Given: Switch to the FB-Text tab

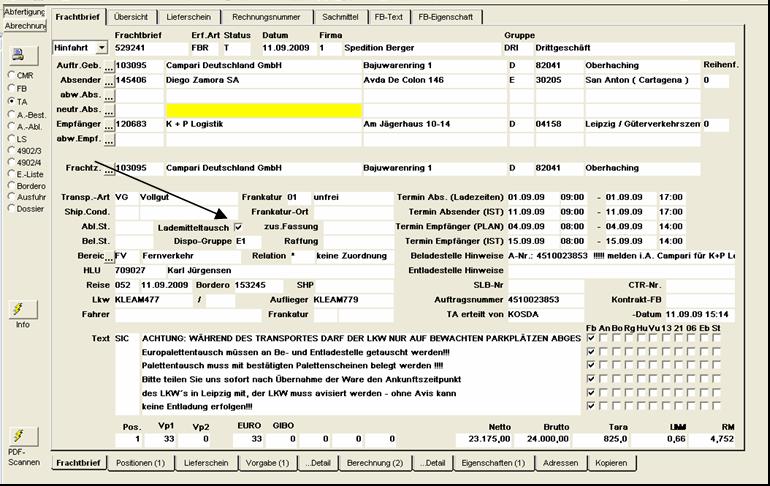Looking at the screenshot, I should [x=388, y=17].
